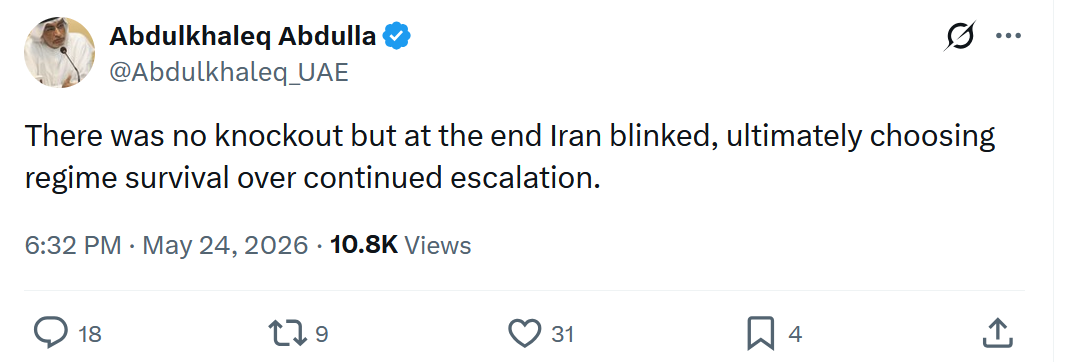The image size is (1071, 362).
Task: Click the repost count 9
Action: point(322,334)
